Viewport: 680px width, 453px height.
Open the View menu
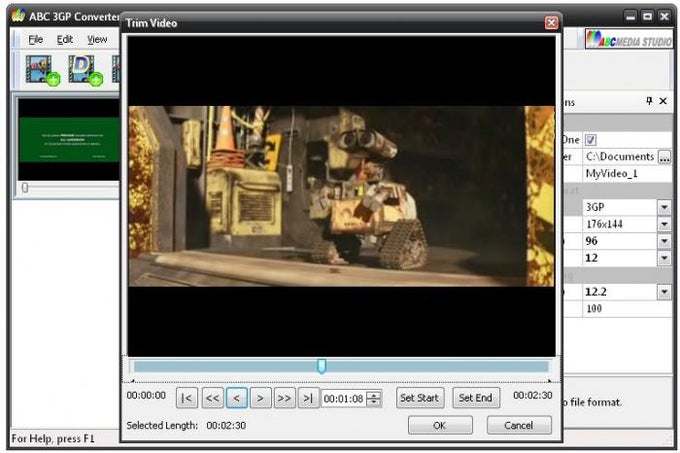(x=97, y=39)
